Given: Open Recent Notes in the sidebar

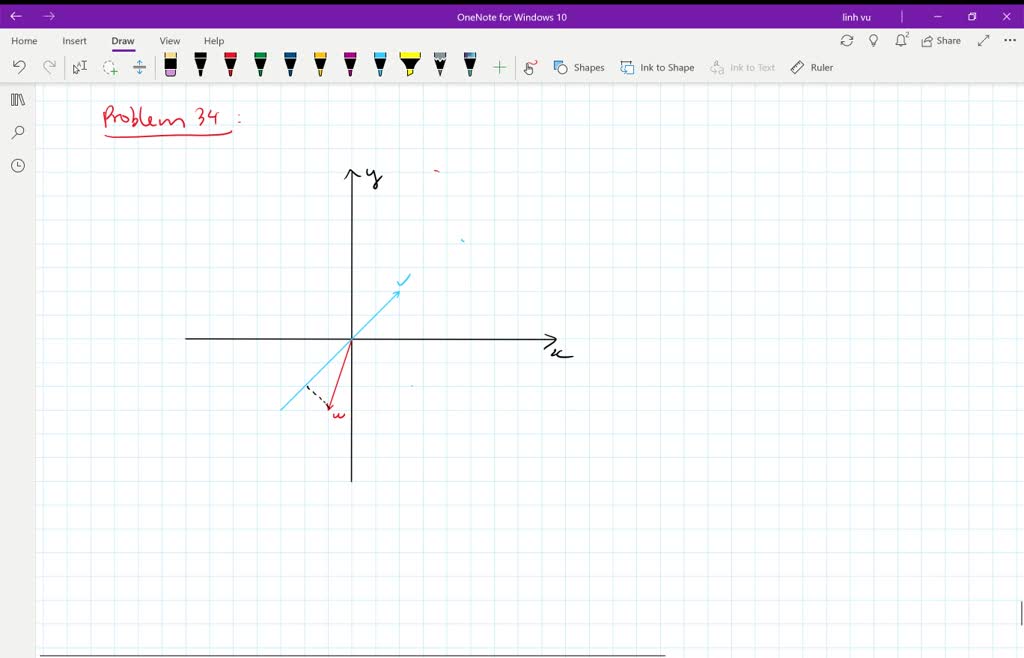Looking at the screenshot, I should point(17,165).
